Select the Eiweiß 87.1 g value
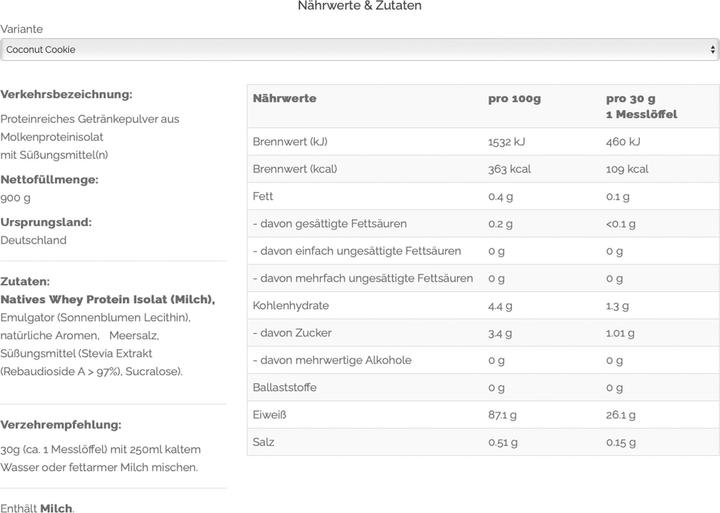720x513 pixels. [502, 415]
